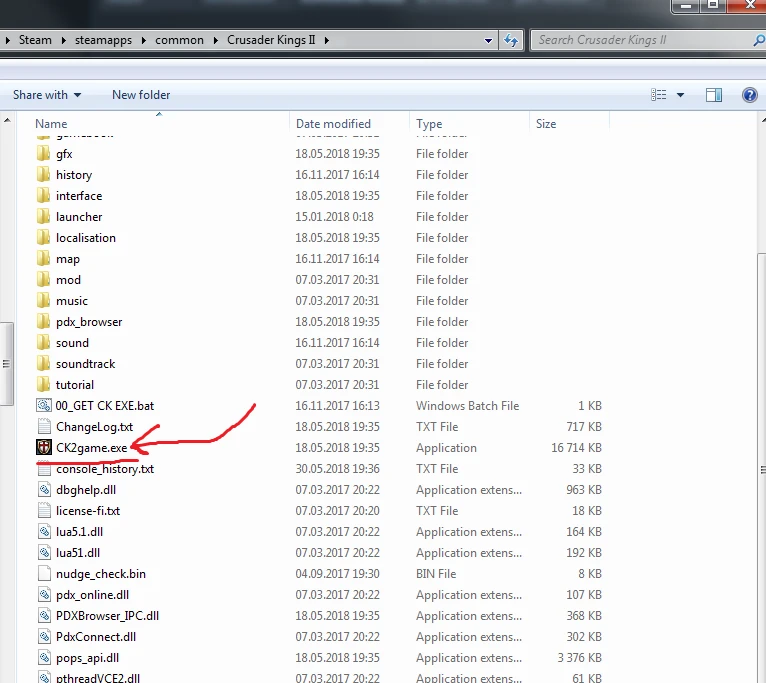The height and width of the screenshot is (683, 766).
Task: Select the soundtrack folder icon
Action: pyautogui.click(x=43, y=364)
